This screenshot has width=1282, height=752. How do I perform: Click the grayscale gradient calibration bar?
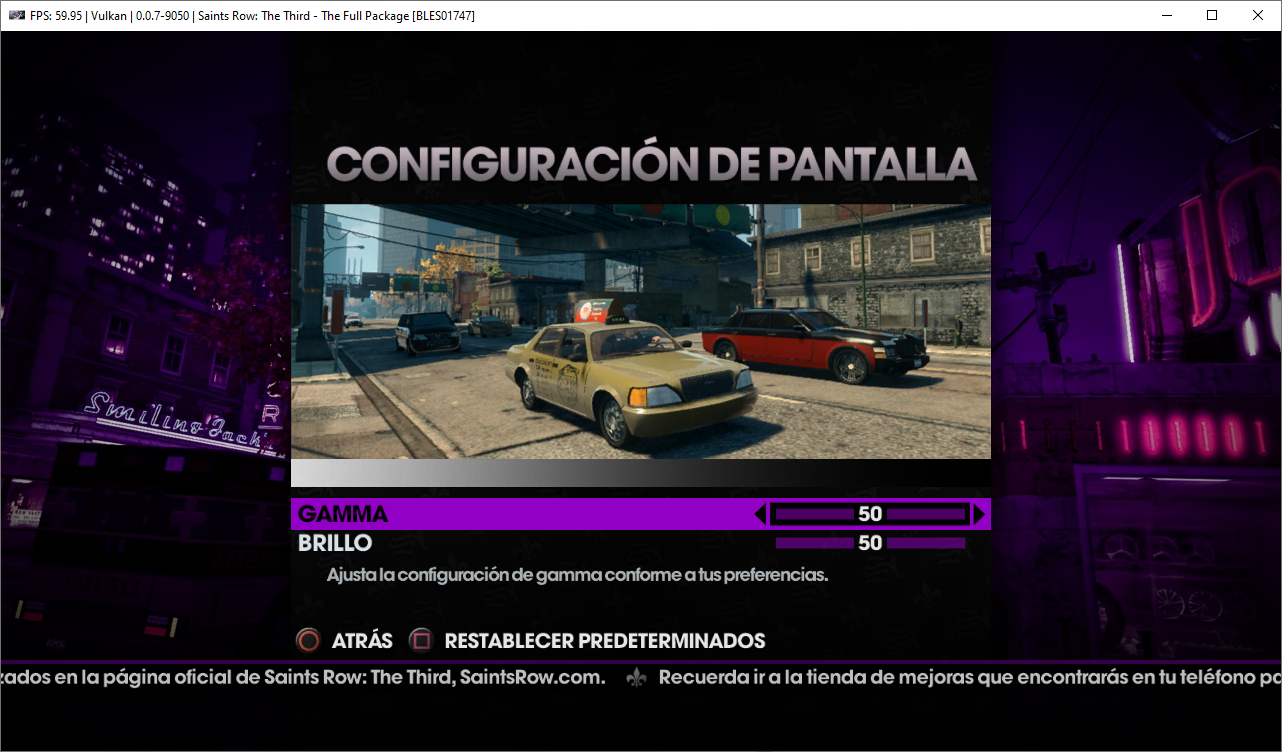pos(641,473)
